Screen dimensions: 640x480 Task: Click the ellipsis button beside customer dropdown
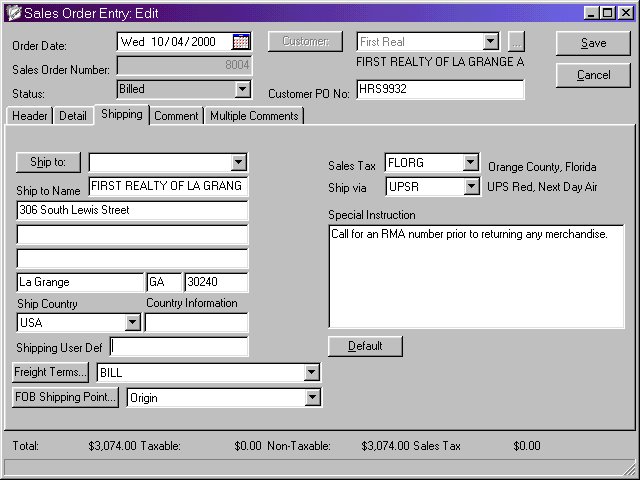coord(516,42)
